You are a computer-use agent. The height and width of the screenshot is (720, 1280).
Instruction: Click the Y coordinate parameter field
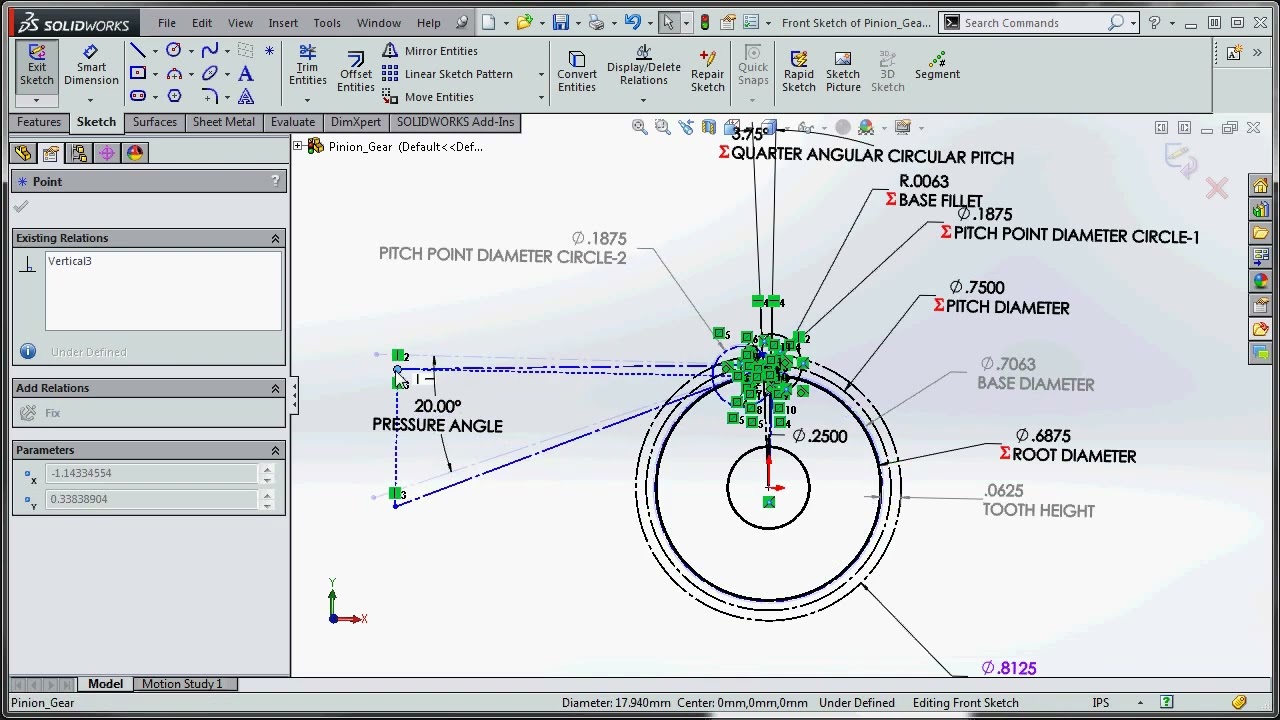coord(152,499)
